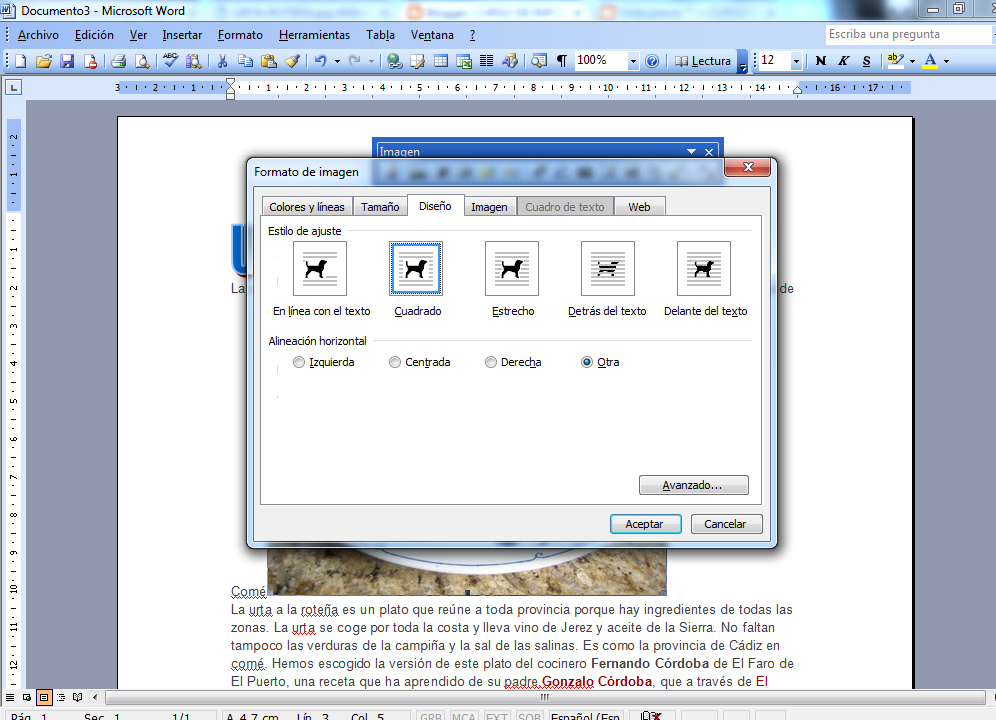
Task: Choose the Centrada alignment radio button
Action: 395,362
